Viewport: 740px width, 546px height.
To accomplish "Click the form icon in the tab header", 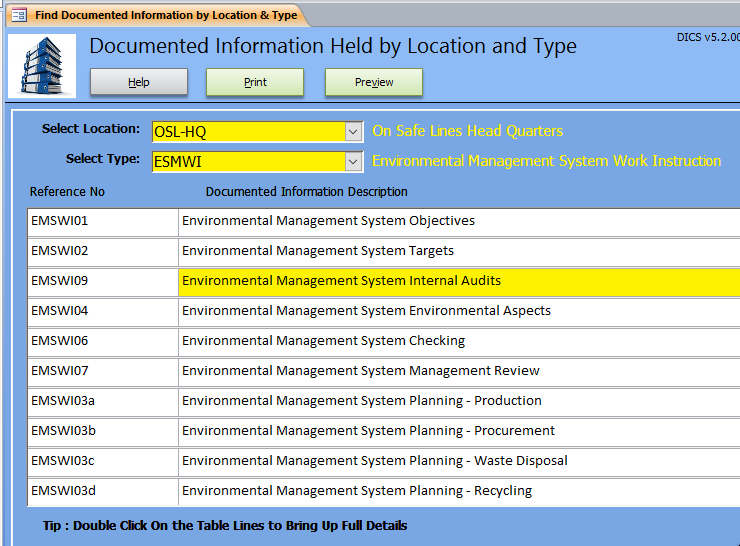I will click(x=19, y=16).
